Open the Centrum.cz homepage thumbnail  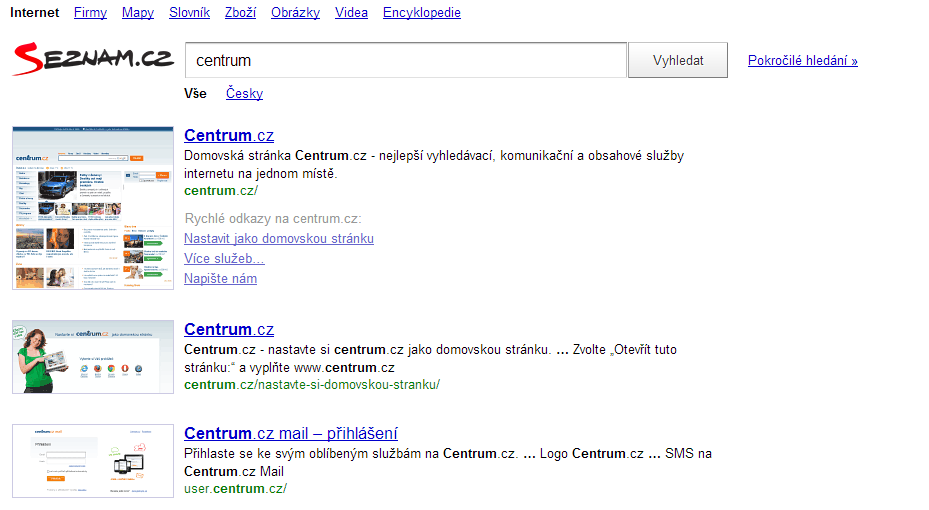pyautogui.click(x=93, y=208)
